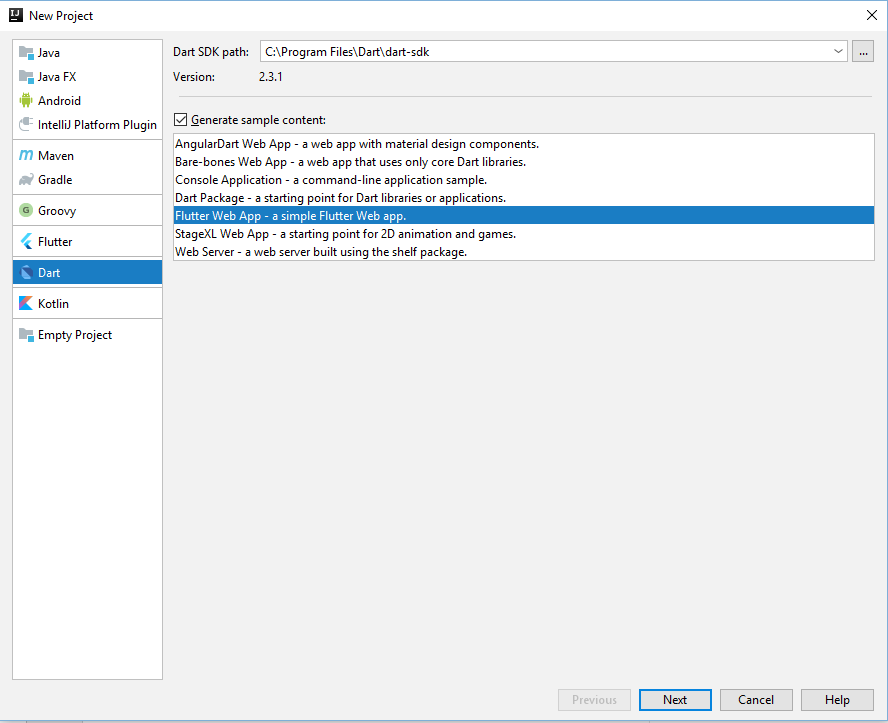Select Java FX project type label
888x723 pixels.
[x=57, y=76]
